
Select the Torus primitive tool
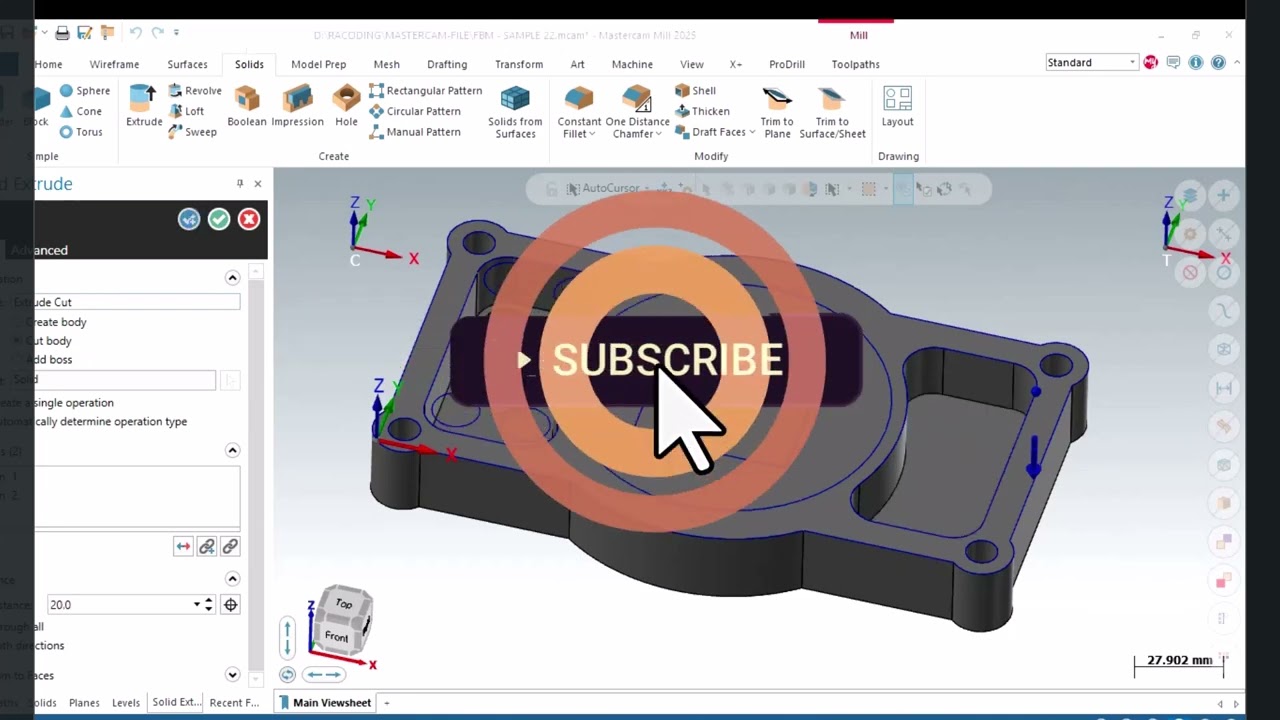pyautogui.click(x=80, y=132)
